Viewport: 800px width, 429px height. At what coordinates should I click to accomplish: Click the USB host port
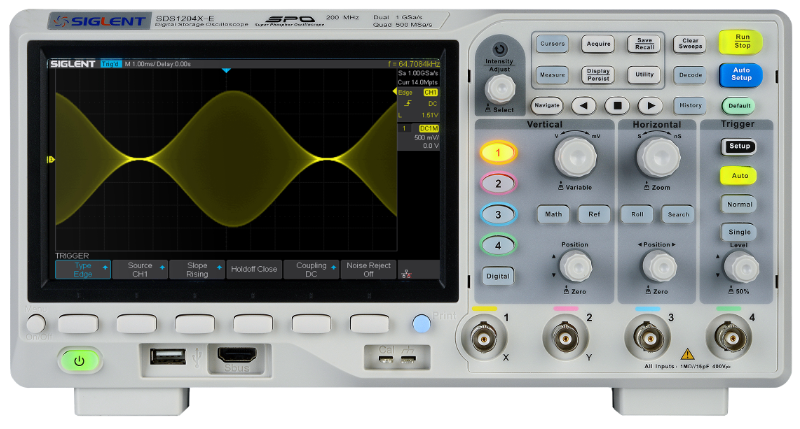tap(167, 356)
